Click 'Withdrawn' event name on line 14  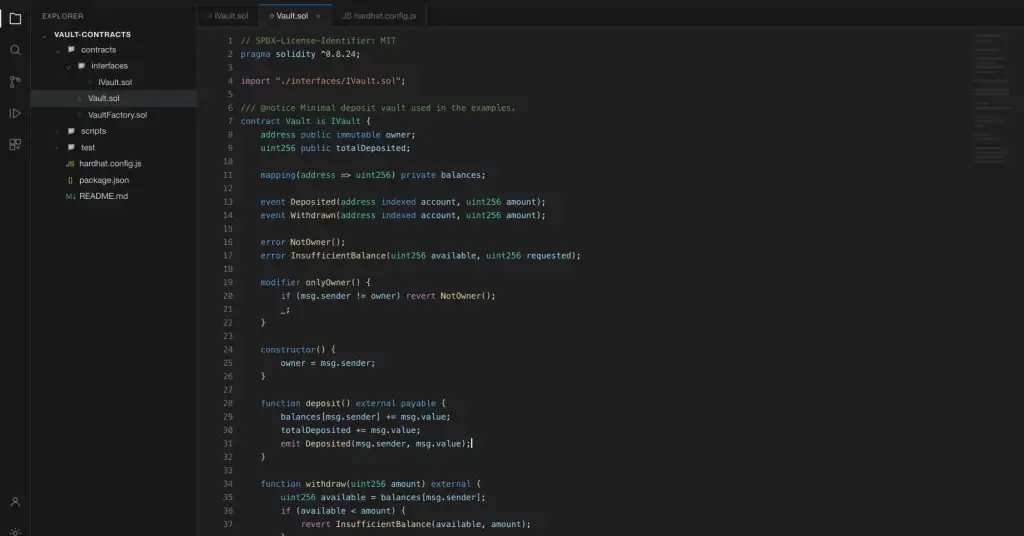(313, 215)
